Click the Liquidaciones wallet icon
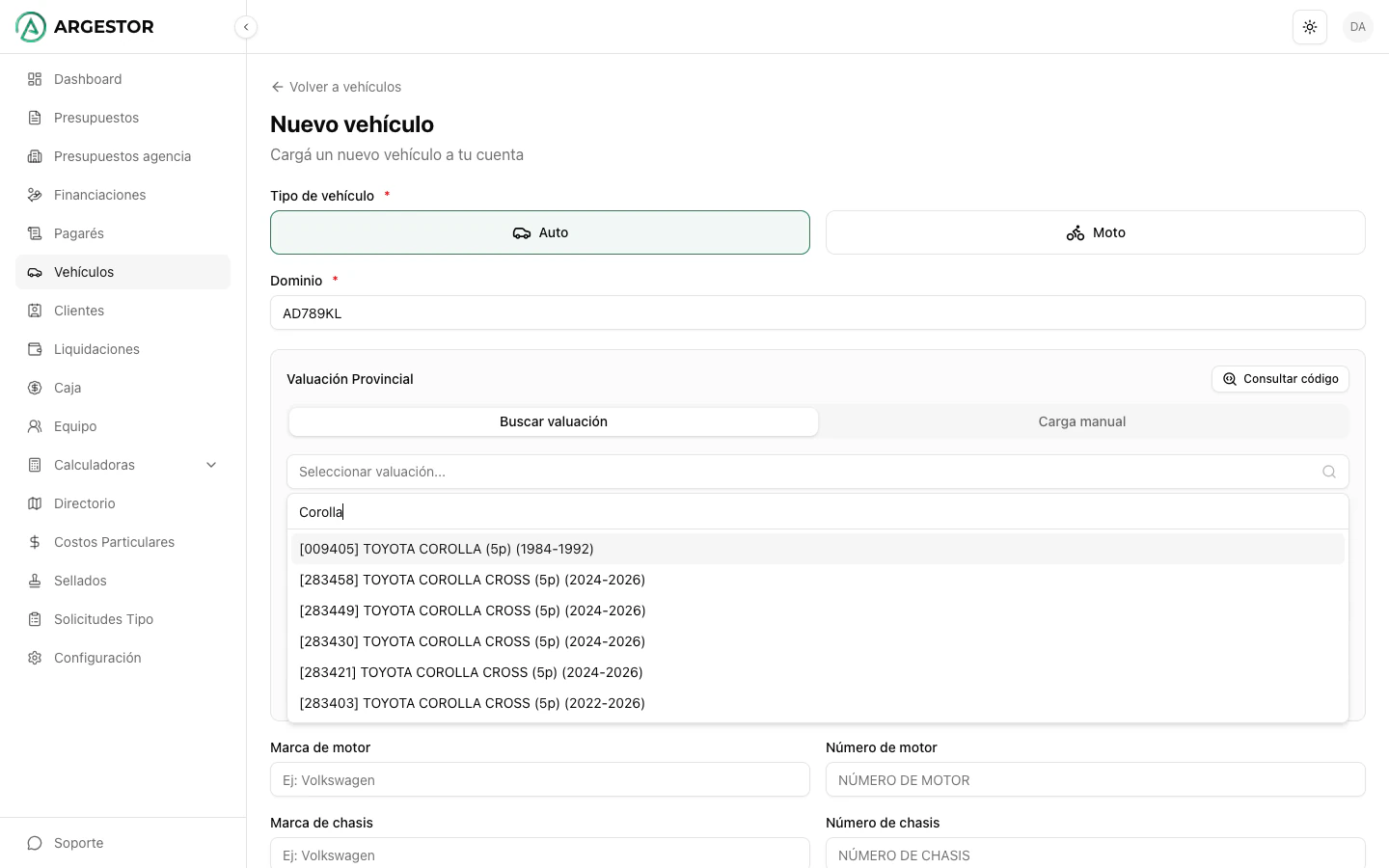The width and height of the screenshot is (1389, 868). pyautogui.click(x=35, y=349)
